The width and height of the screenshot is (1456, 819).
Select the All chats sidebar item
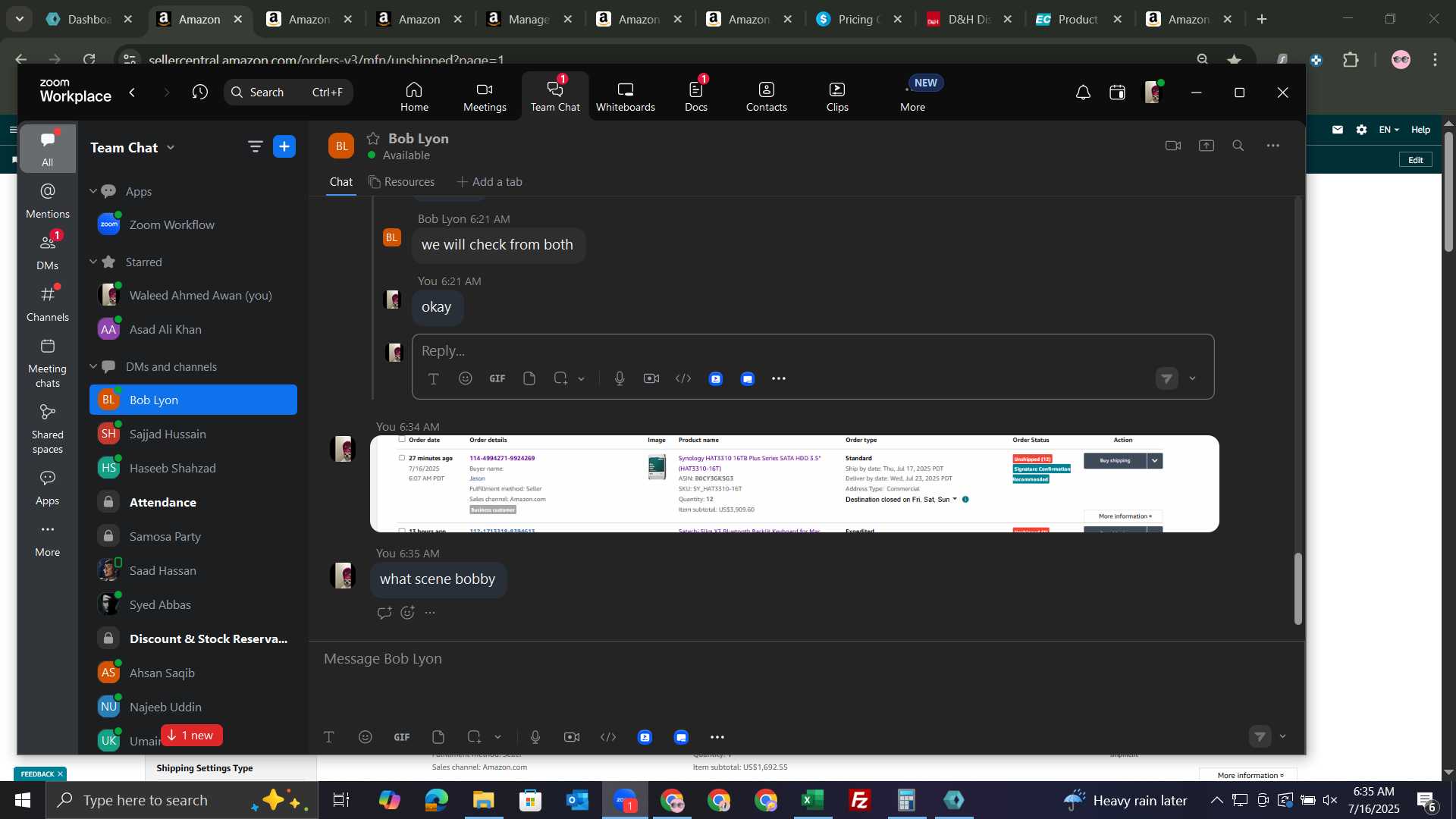tap(47, 149)
